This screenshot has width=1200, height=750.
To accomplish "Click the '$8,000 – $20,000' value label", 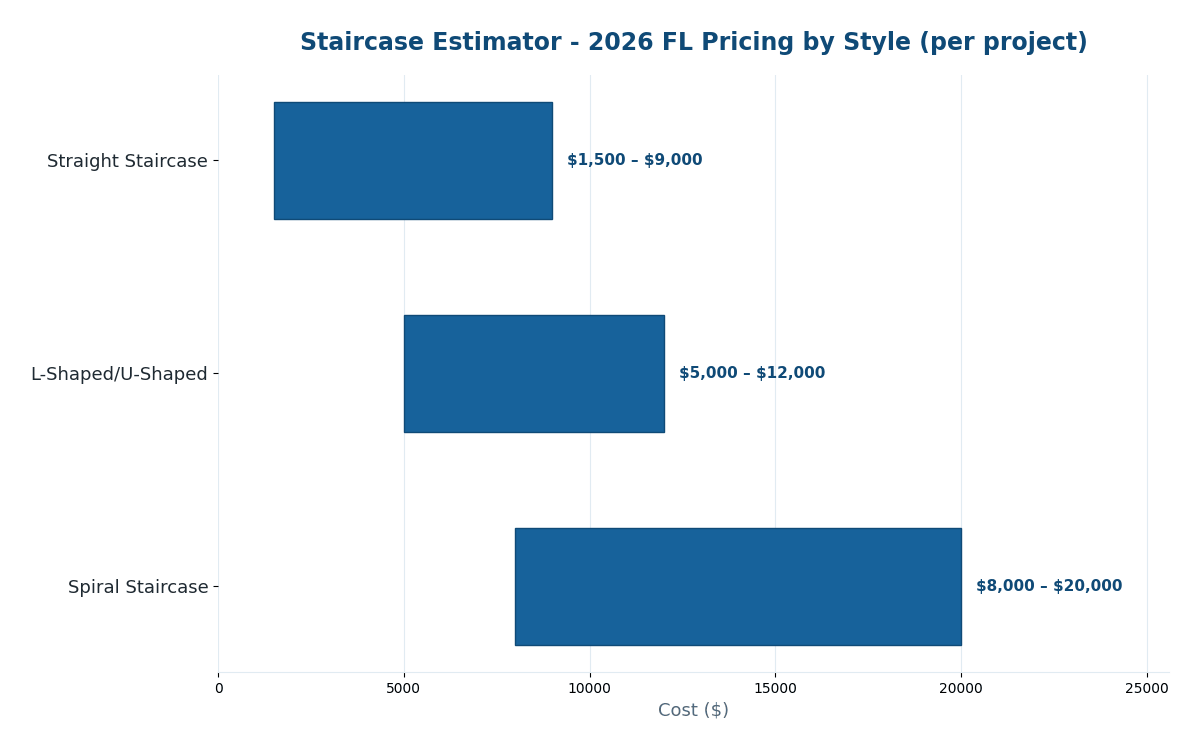I will coord(1049,586).
